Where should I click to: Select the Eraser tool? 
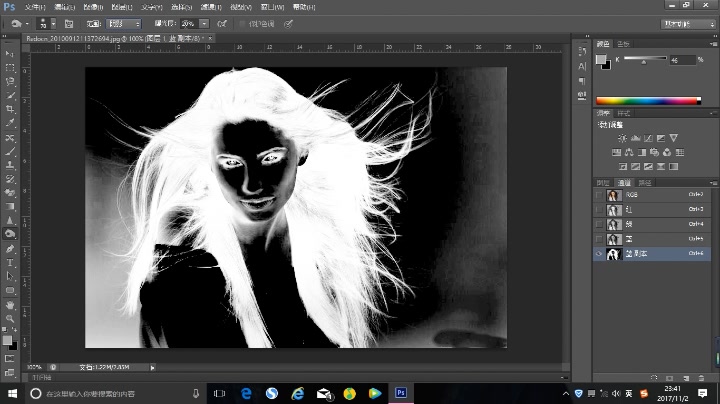pyautogui.click(x=10, y=193)
